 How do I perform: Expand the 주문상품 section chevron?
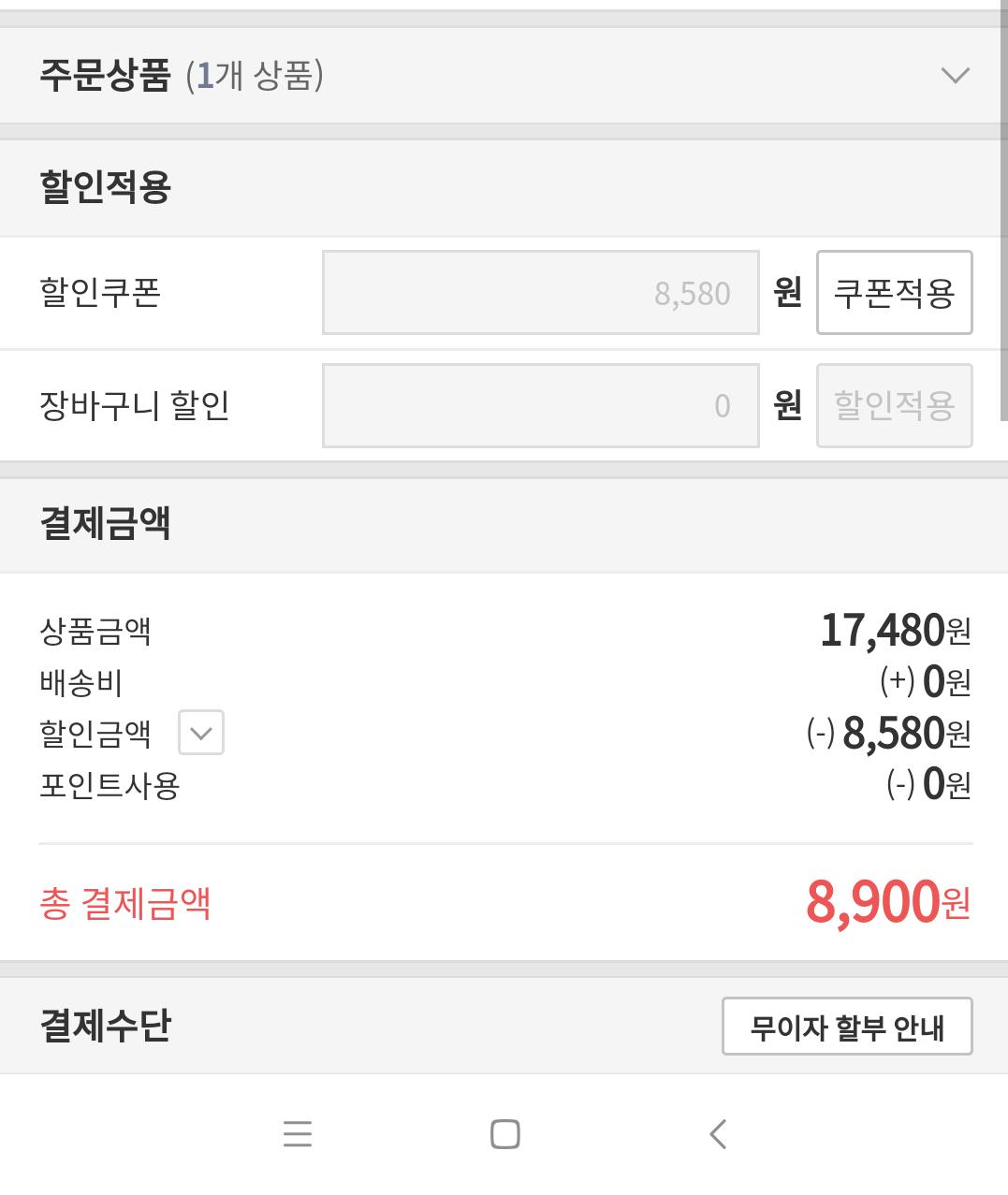coord(955,76)
